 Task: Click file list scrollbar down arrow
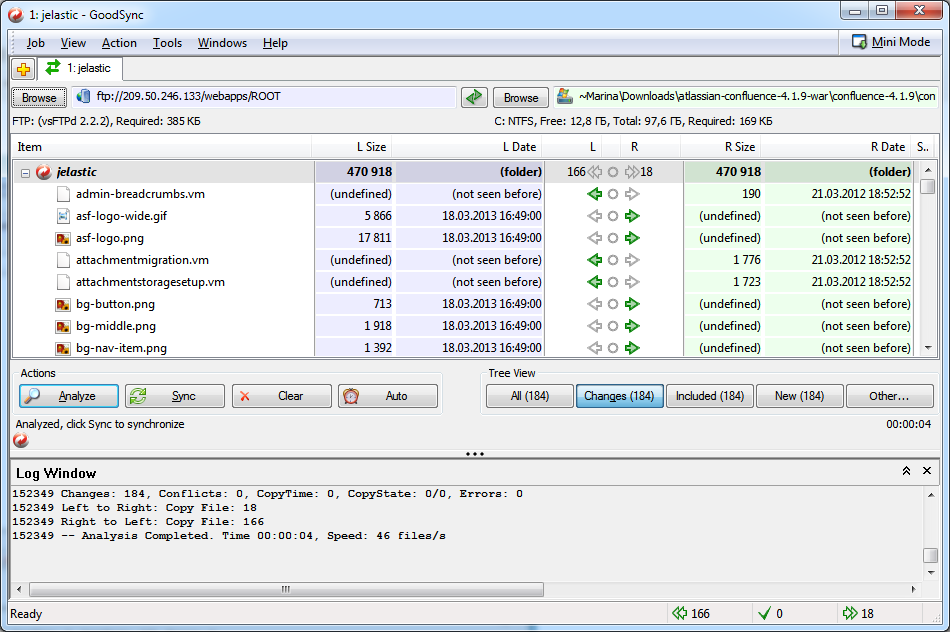(x=928, y=348)
